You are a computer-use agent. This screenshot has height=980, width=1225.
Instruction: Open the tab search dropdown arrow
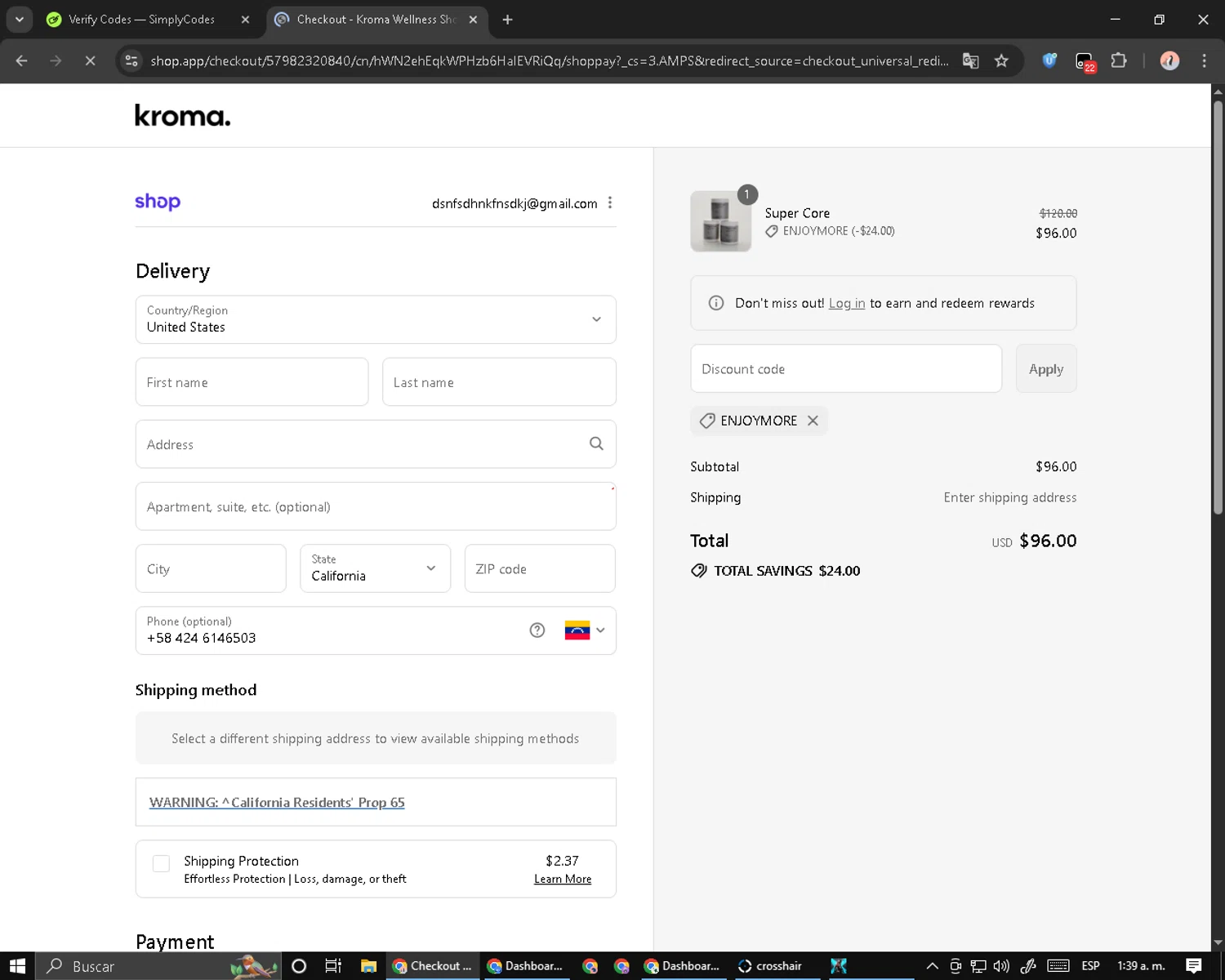coord(19,20)
